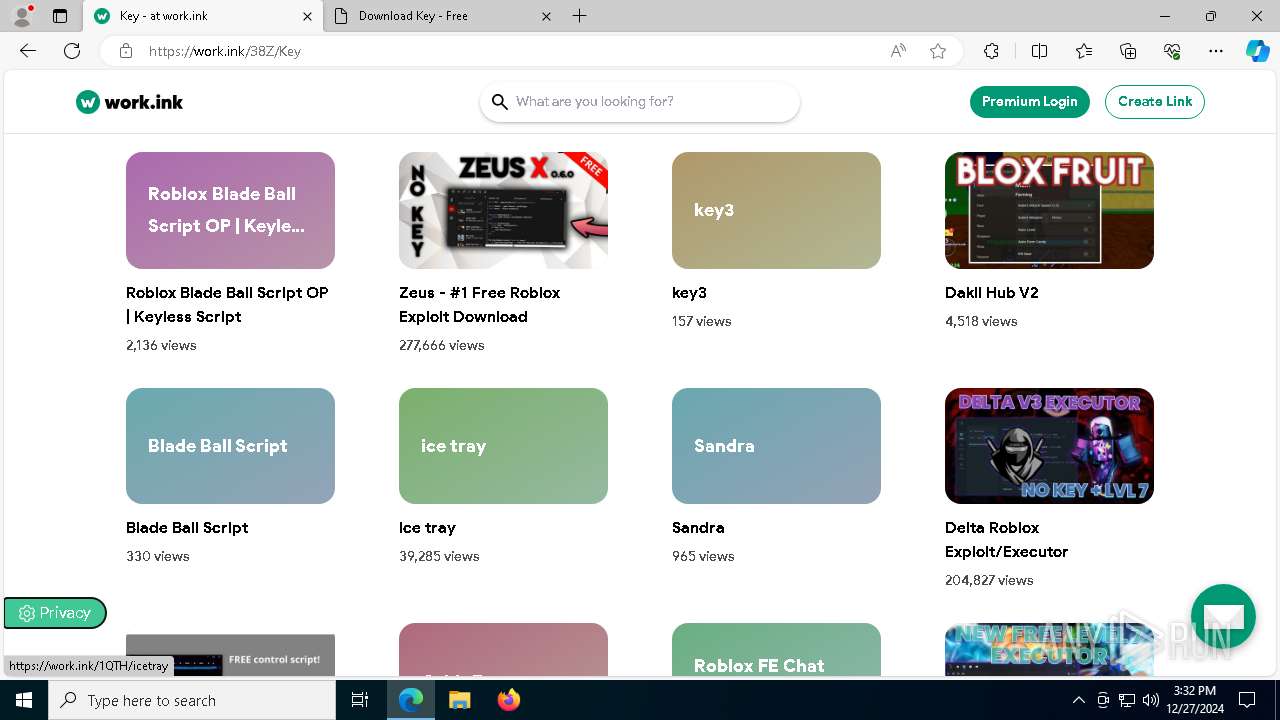
Task: View site information lock icon
Action: [x=126, y=51]
